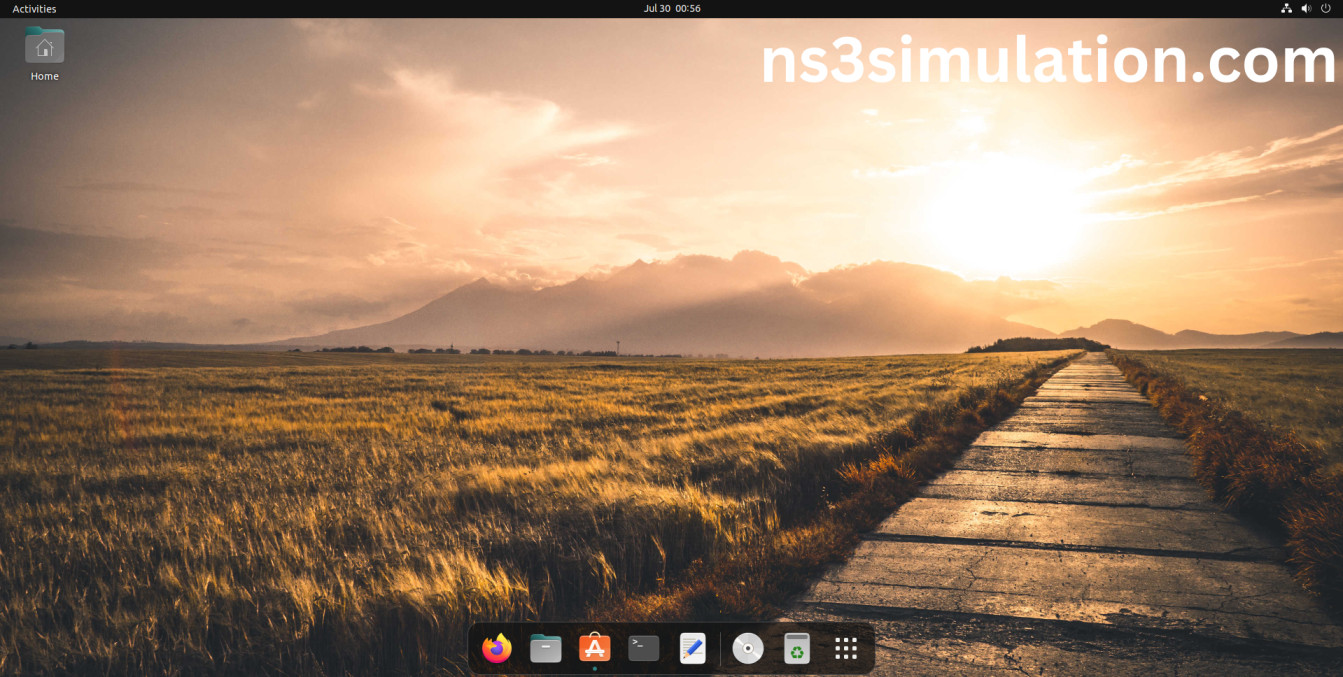Click the volume speaker icon
1343x677 pixels.
coord(1306,9)
